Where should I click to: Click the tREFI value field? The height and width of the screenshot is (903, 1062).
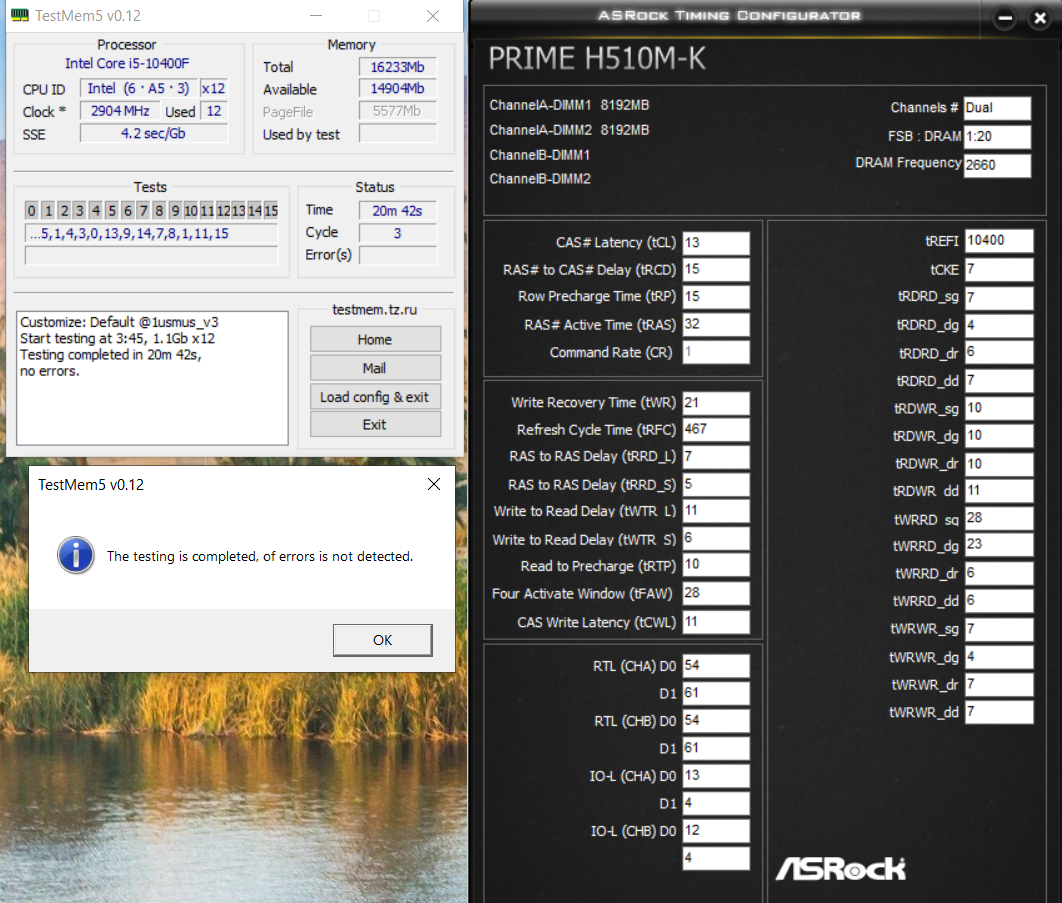pos(999,240)
